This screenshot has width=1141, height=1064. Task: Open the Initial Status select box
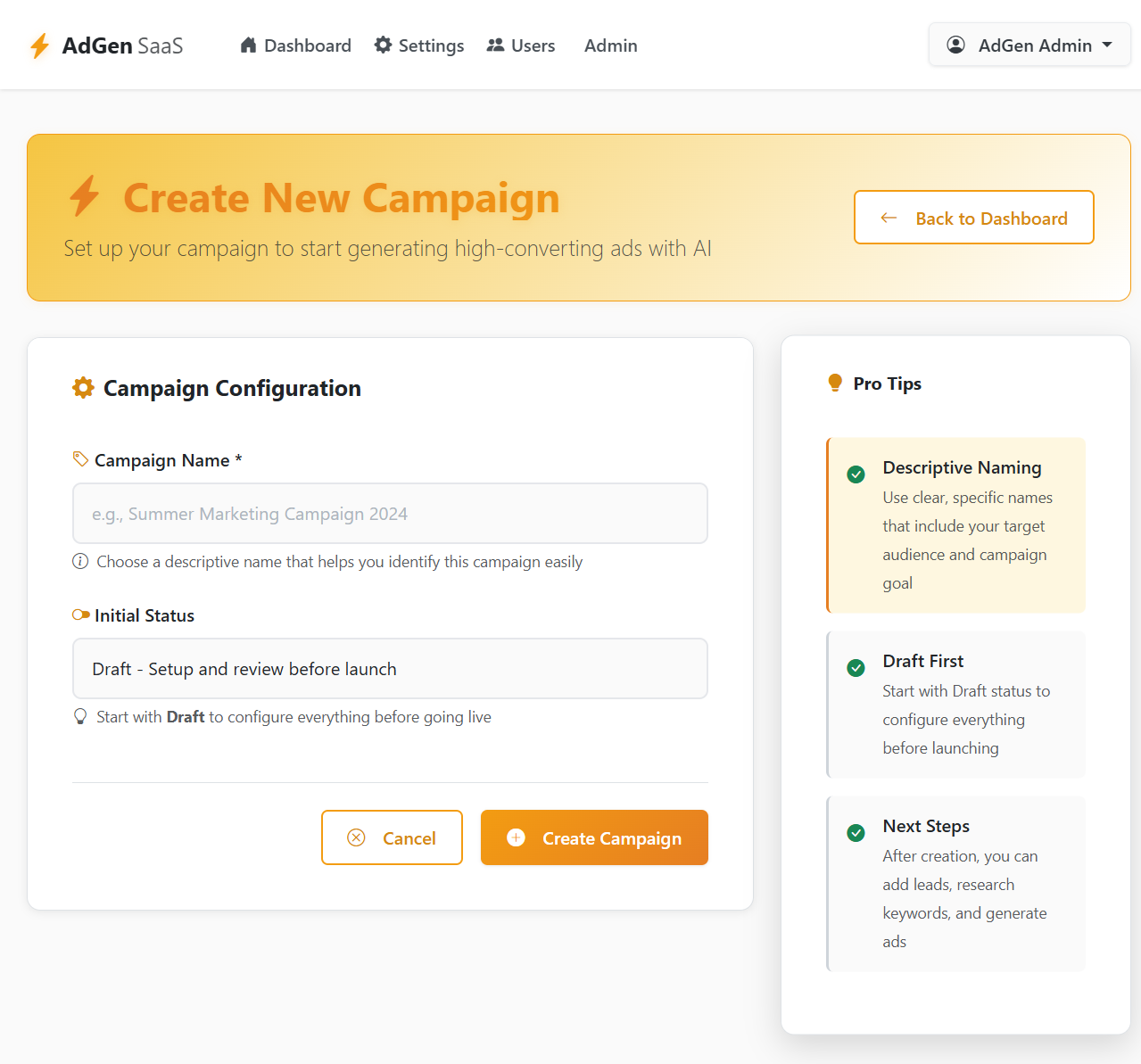pyautogui.click(x=390, y=668)
